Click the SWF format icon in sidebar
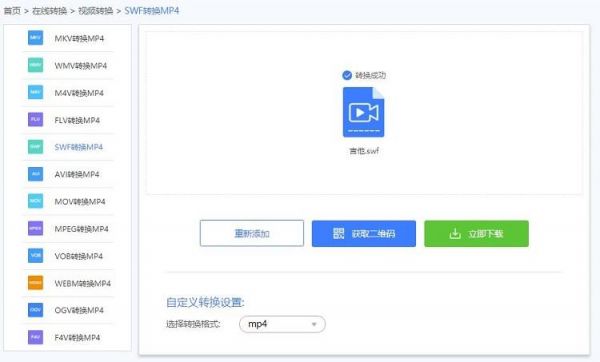 35,147
